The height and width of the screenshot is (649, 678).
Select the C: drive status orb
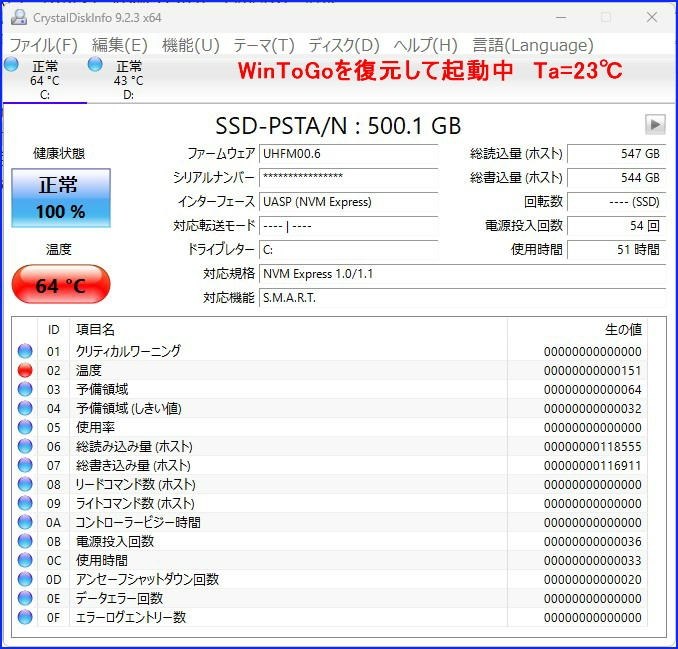[11, 64]
